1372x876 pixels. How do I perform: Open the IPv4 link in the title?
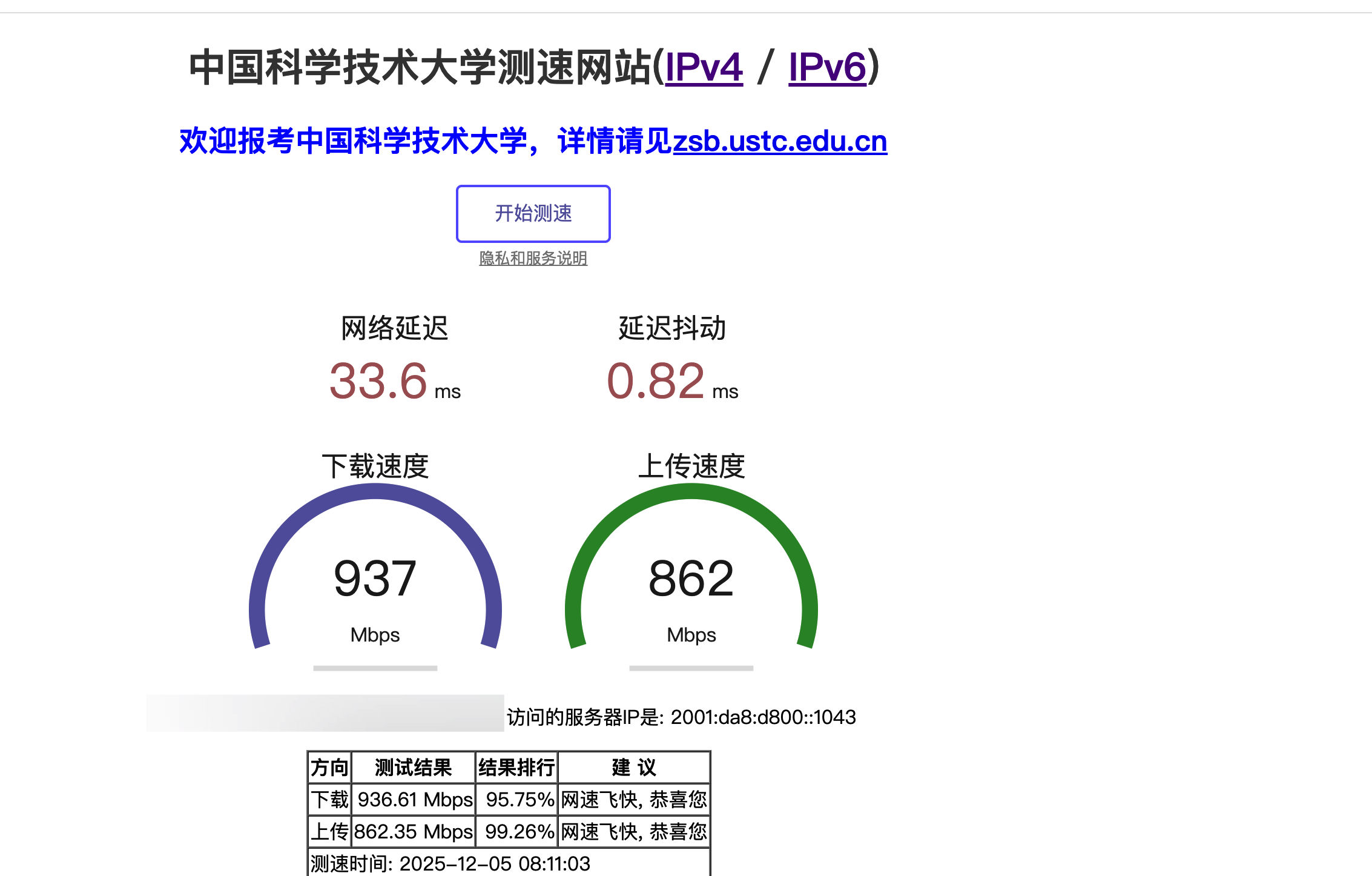coord(704,67)
